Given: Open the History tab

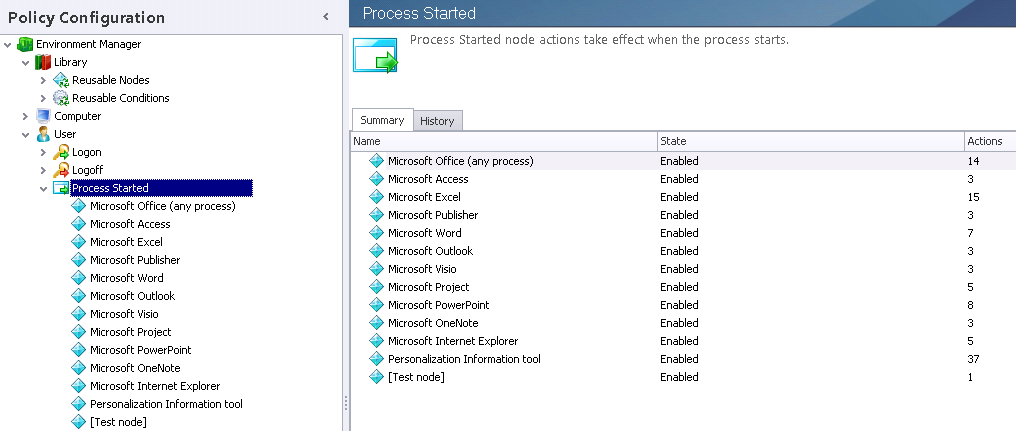Looking at the screenshot, I should (437, 121).
